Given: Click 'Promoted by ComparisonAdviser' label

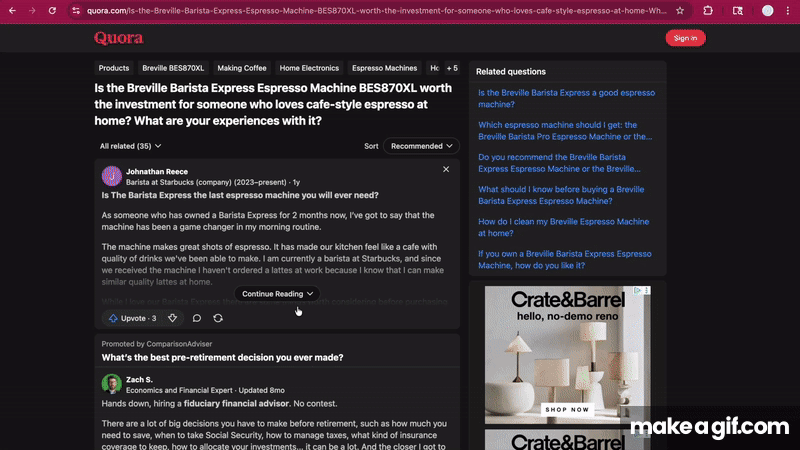Looking at the screenshot, I should click(157, 344).
